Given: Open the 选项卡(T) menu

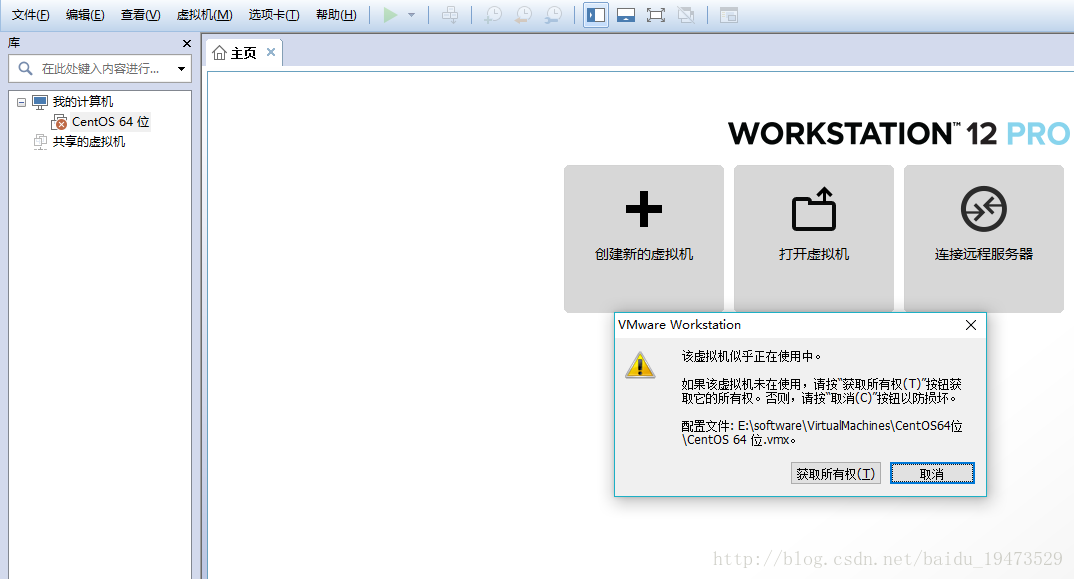Looking at the screenshot, I should pyautogui.click(x=274, y=15).
